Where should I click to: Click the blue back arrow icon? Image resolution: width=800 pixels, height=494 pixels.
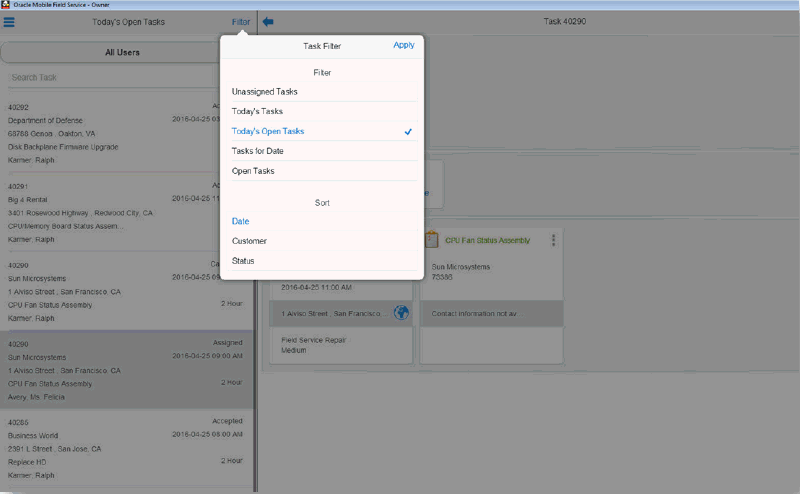click(268, 21)
